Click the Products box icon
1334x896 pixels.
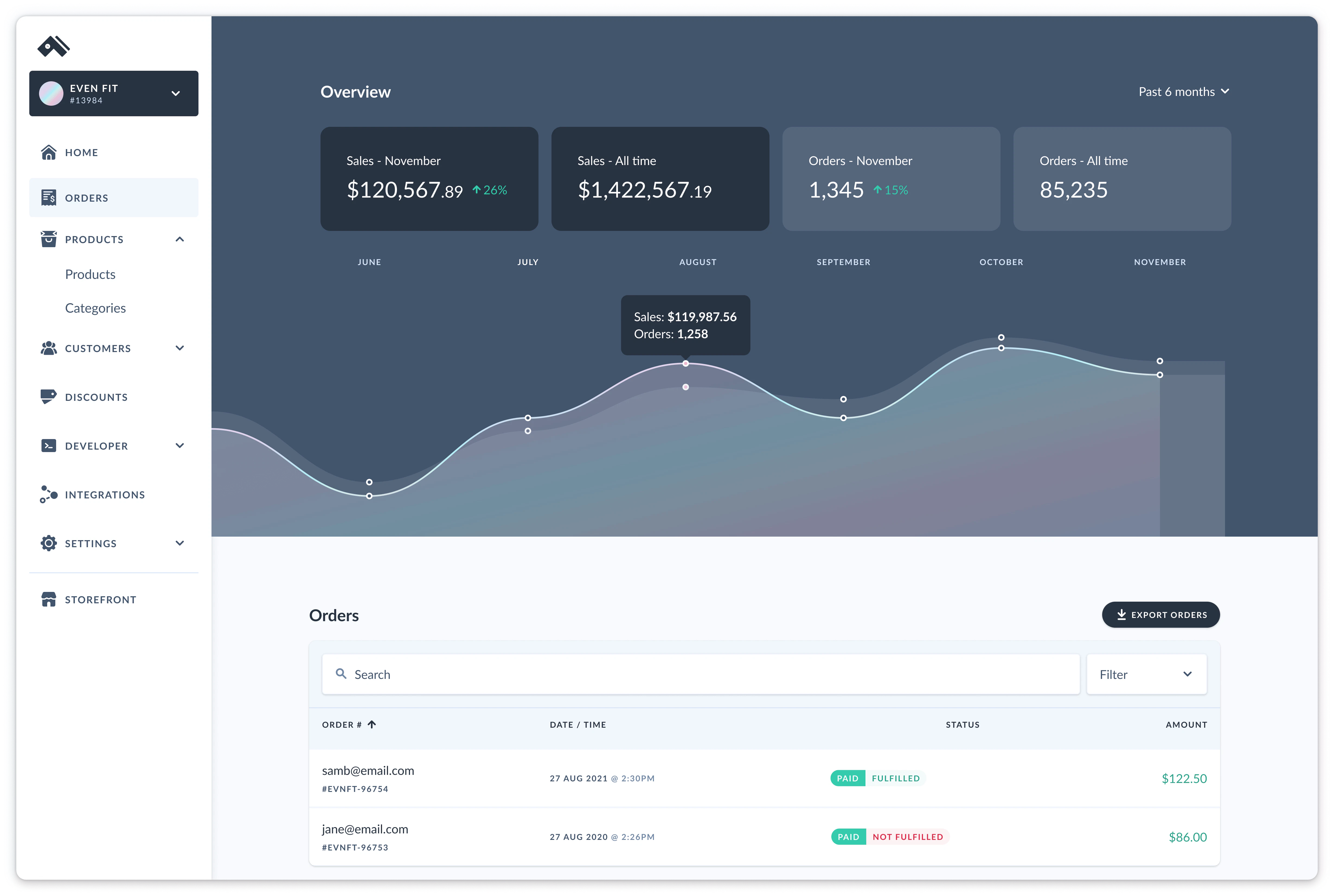[49, 239]
